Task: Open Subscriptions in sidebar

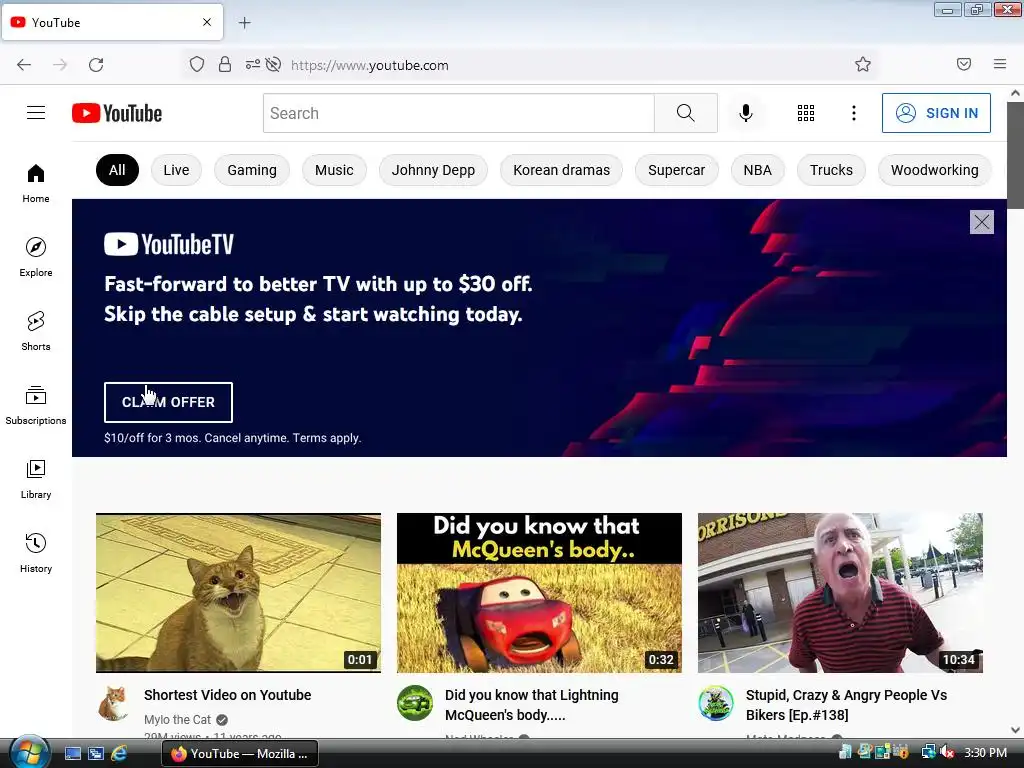Action: pos(36,405)
